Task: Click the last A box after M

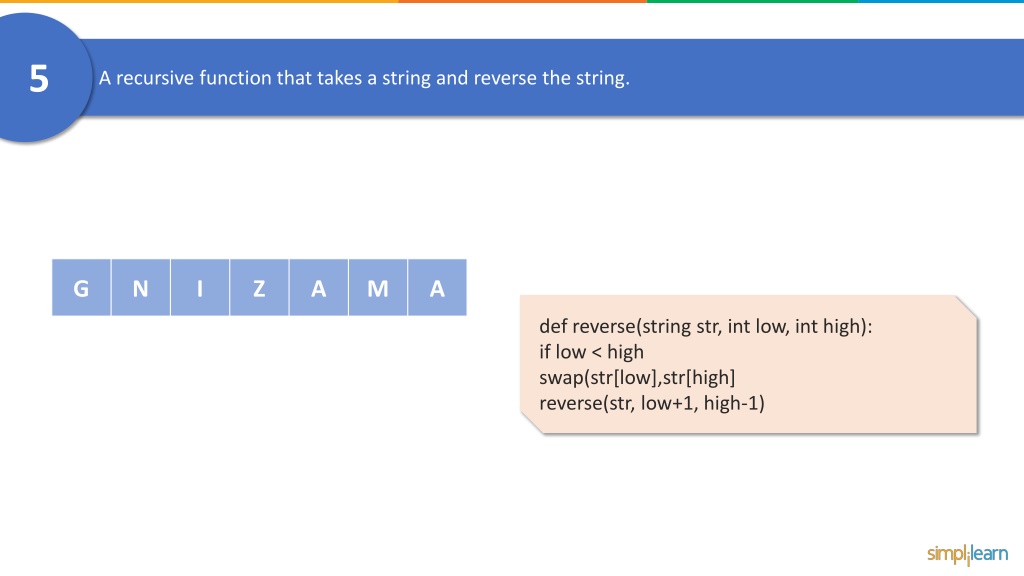Action: pos(438,287)
